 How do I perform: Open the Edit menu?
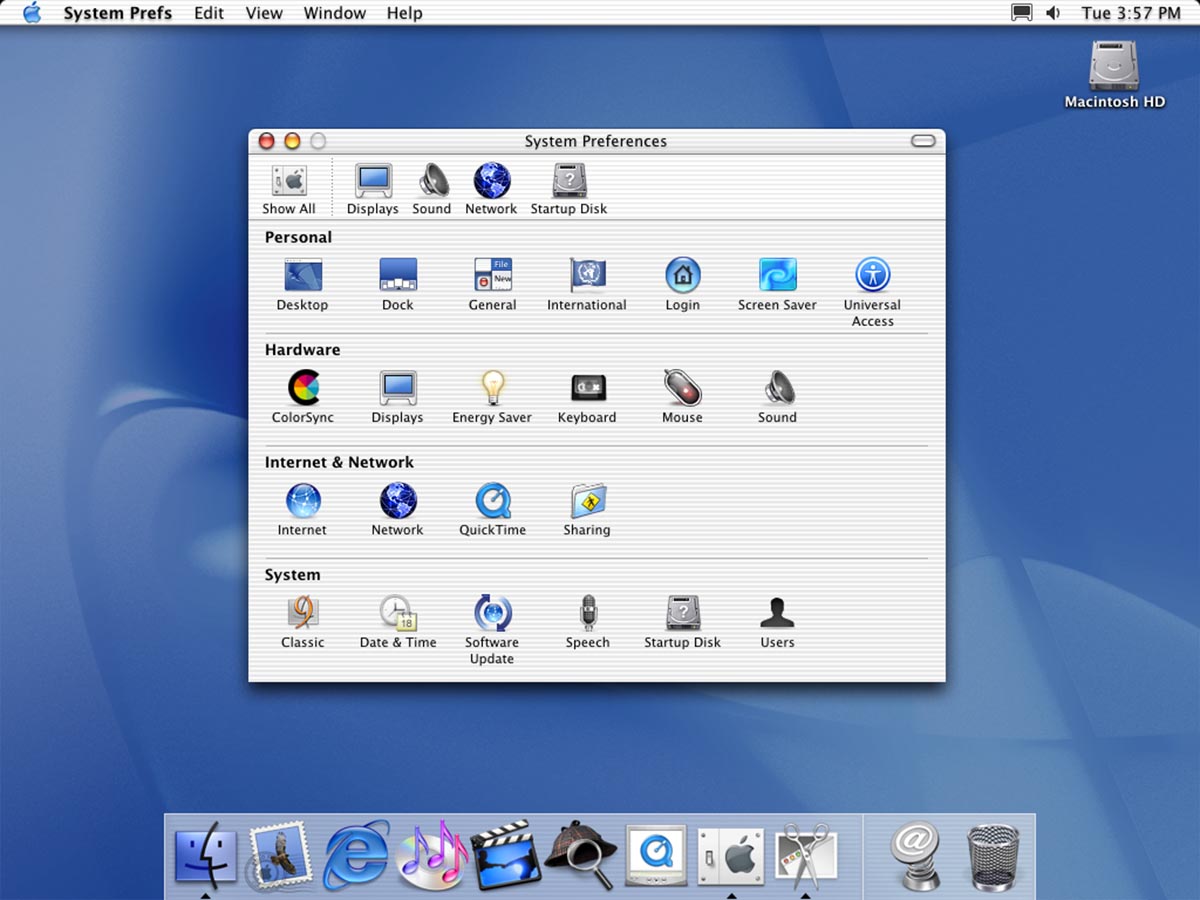209,13
